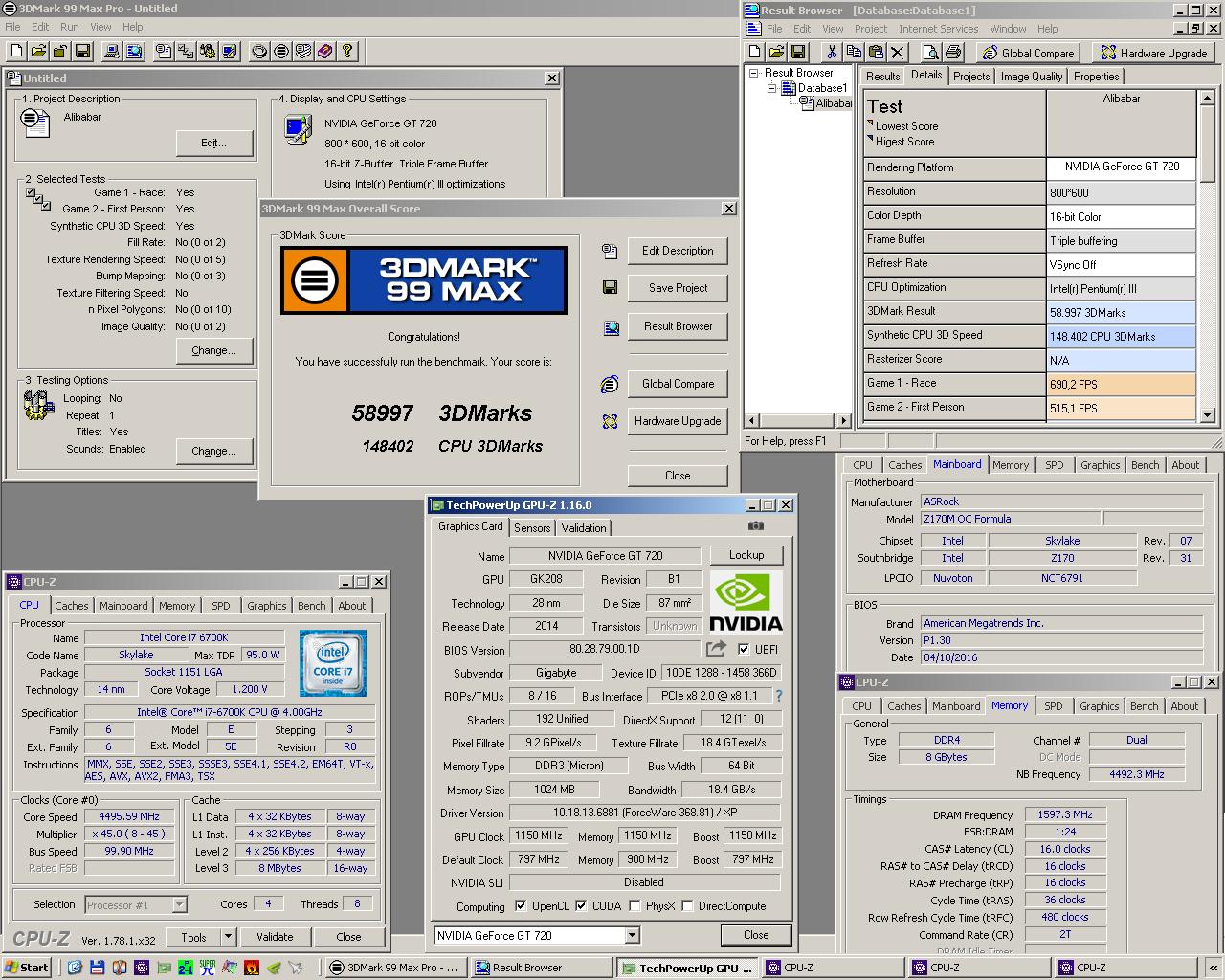
Task: Click the TechPowerUp GPU-Z taskbar button
Action: 686,968
